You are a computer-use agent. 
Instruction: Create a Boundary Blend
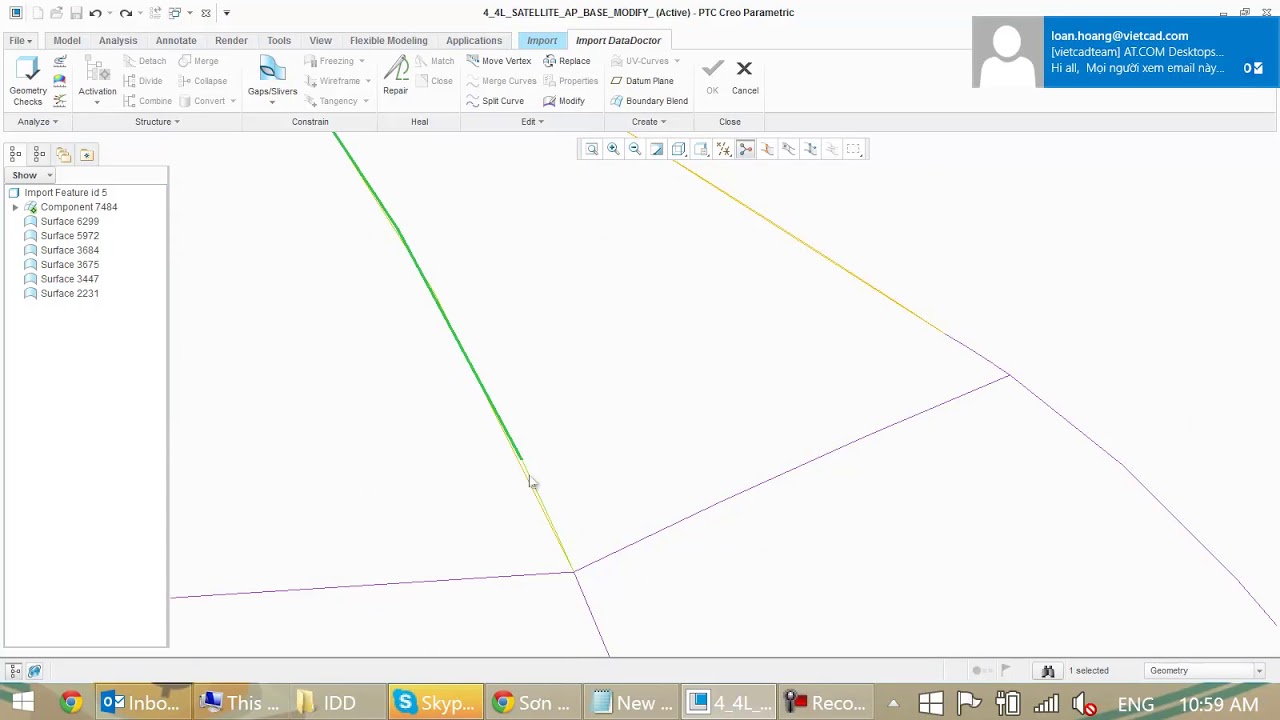click(x=649, y=101)
